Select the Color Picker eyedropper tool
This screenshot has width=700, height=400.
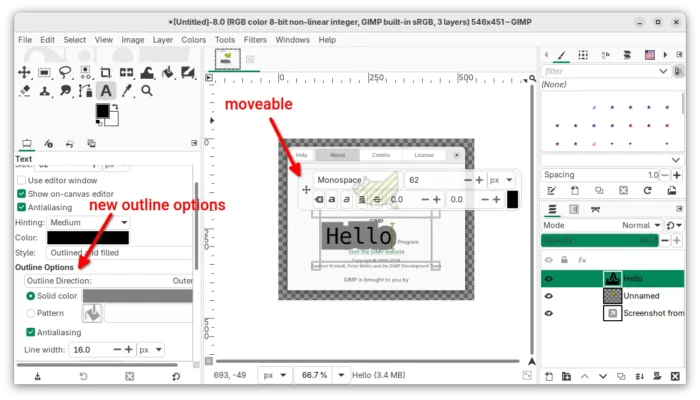point(126,91)
